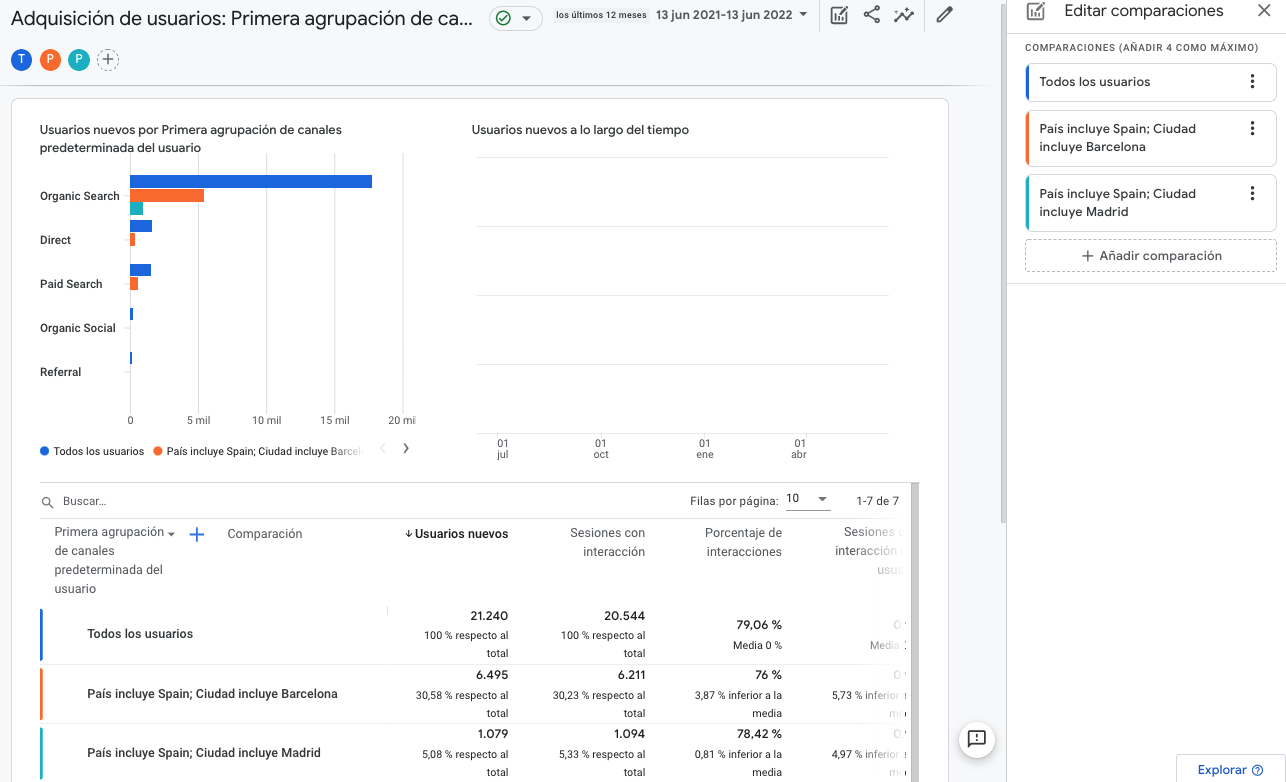The height and width of the screenshot is (782, 1286).
Task: Open options menu for Barcelona comparison
Action: coord(1252,128)
